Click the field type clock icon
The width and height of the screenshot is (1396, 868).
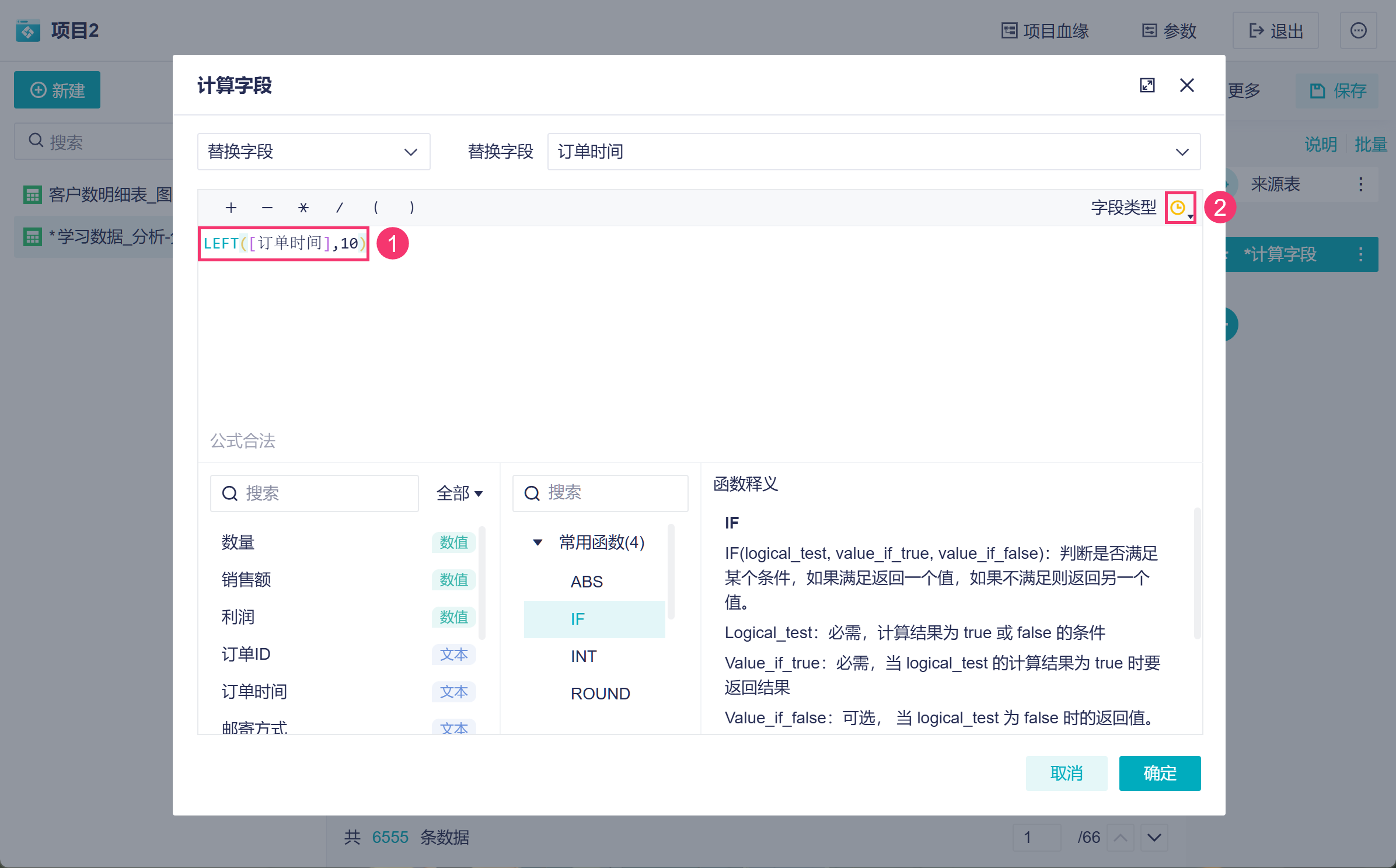coord(1178,208)
